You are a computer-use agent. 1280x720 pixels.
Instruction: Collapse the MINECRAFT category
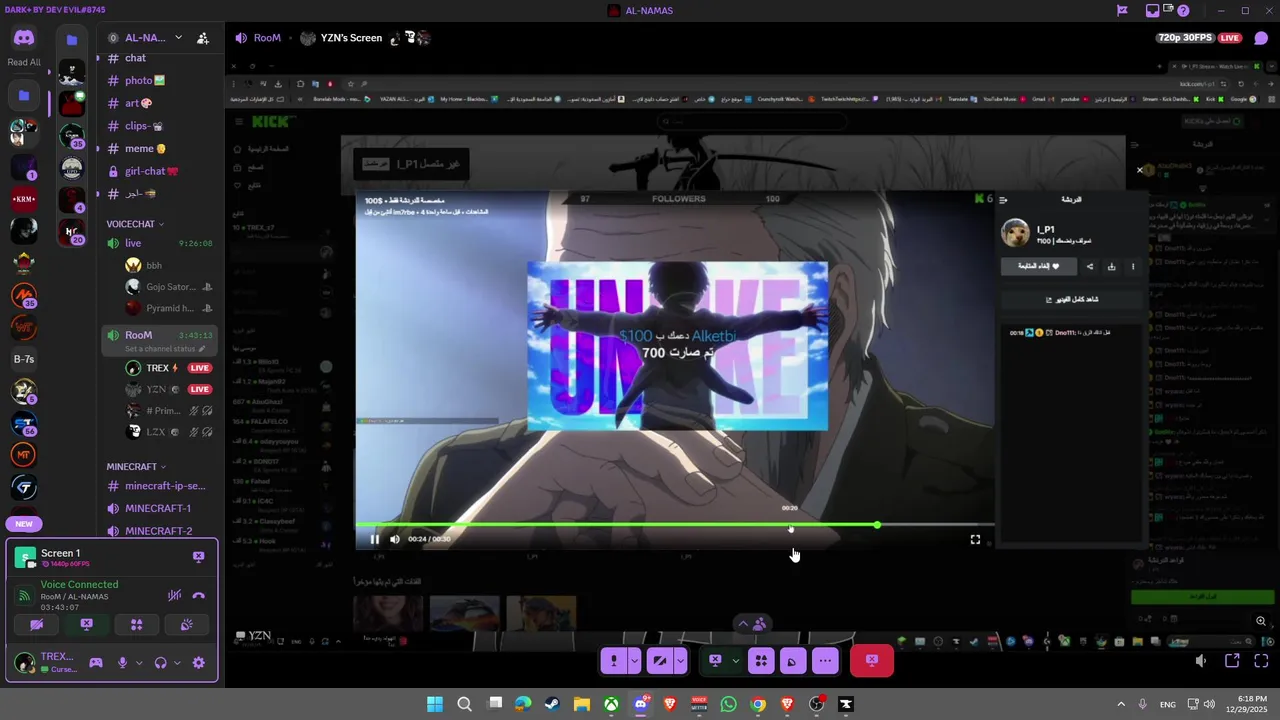click(136, 467)
